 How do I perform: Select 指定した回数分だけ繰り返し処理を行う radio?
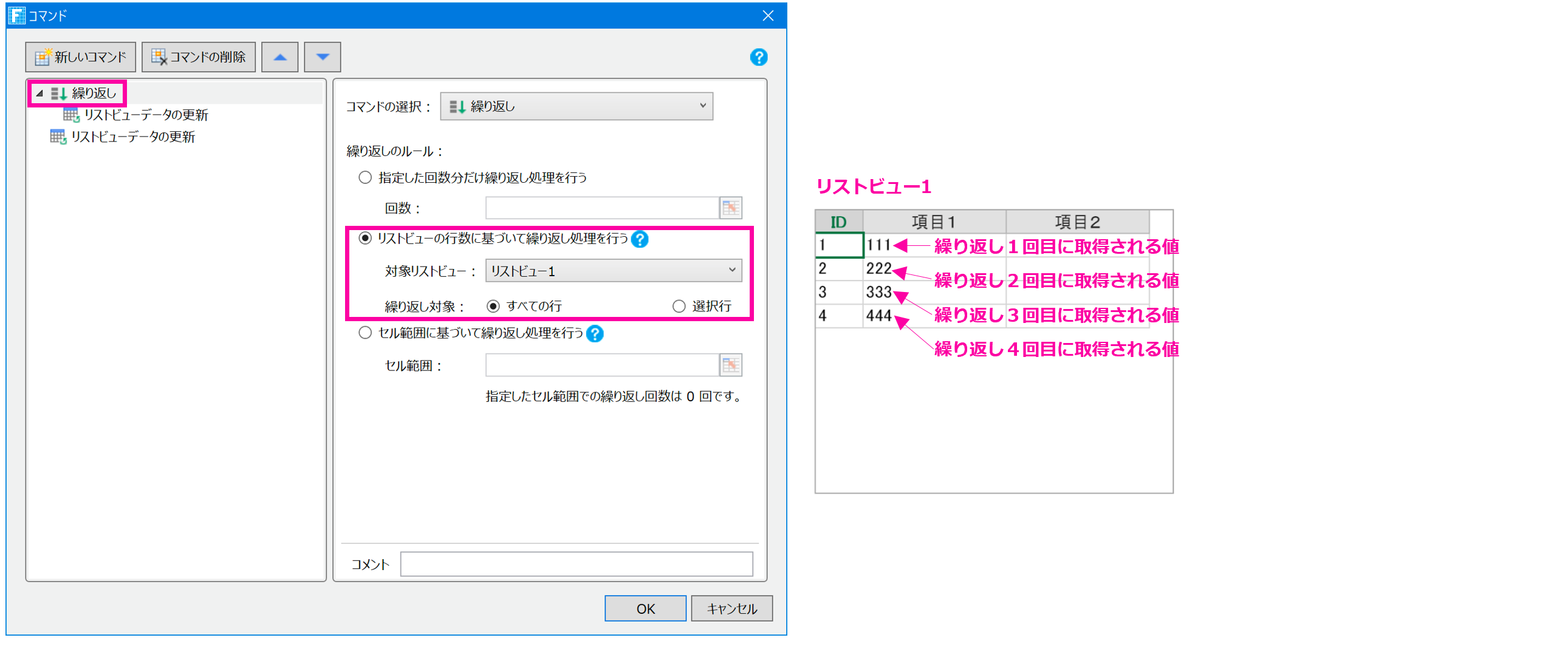pyautogui.click(x=365, y=178)
